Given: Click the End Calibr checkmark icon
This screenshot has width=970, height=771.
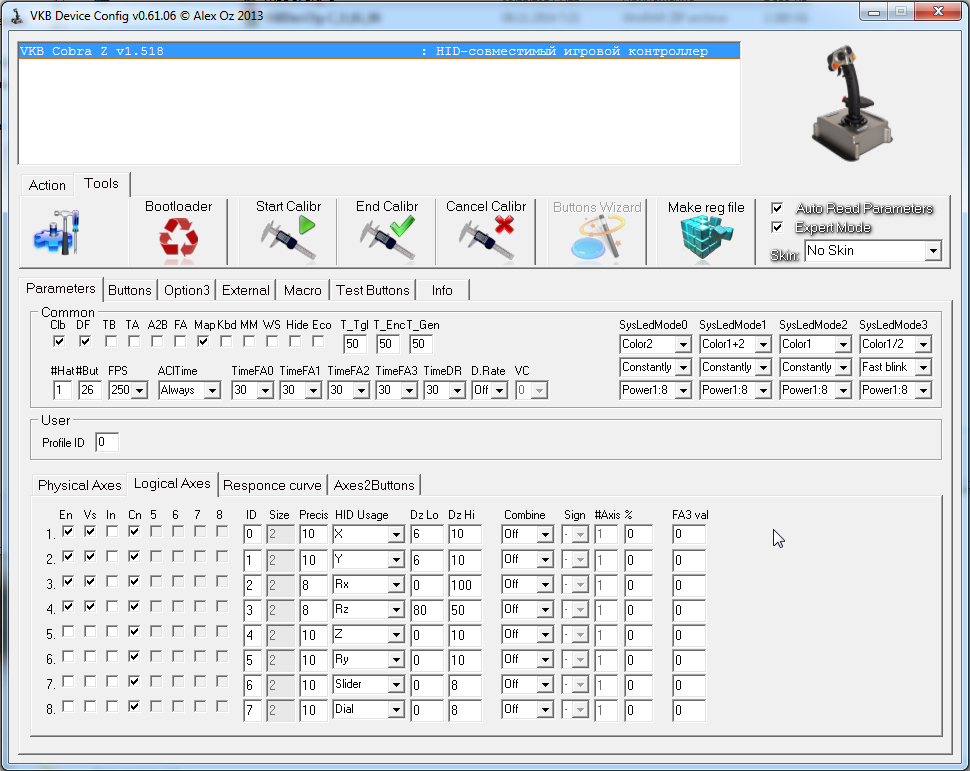Looking at the screenshot, I should (x=387, y=238).
